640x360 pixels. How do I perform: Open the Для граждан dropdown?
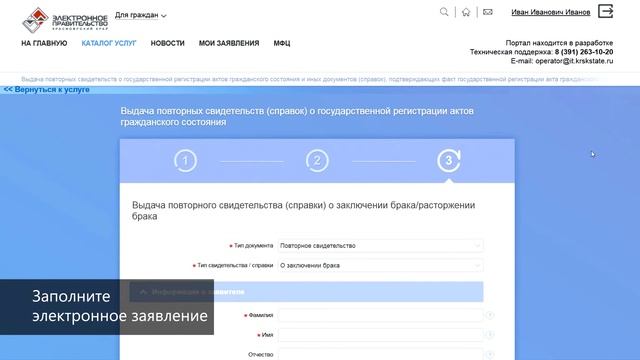tap(140, 15)
